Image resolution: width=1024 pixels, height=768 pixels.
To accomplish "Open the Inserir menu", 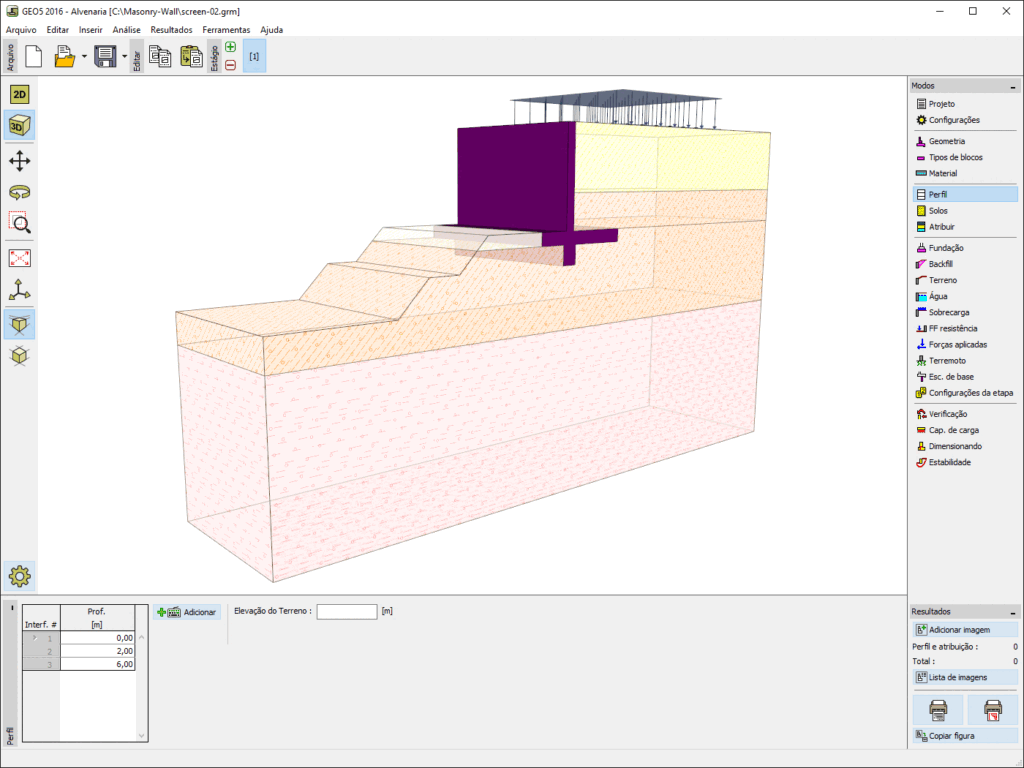I will click(x=91, y=29).
